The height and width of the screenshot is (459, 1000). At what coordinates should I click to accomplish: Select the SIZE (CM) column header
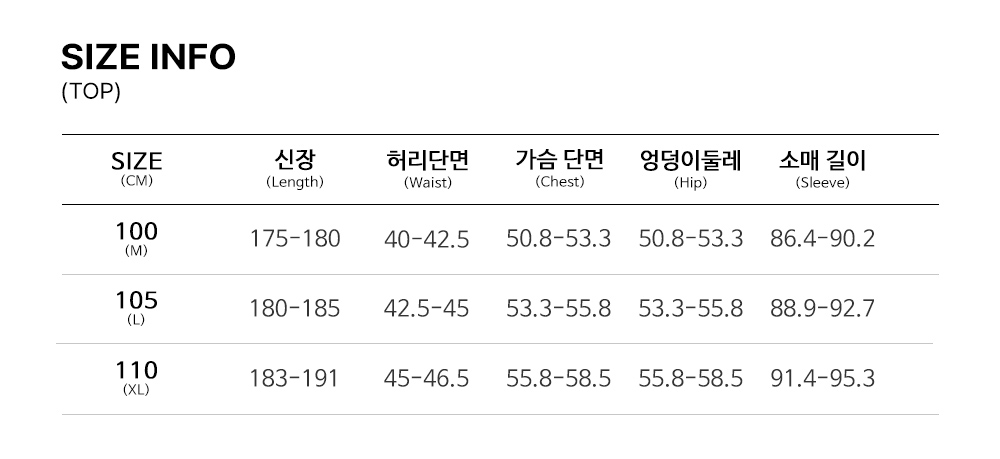tap(136, 168)
